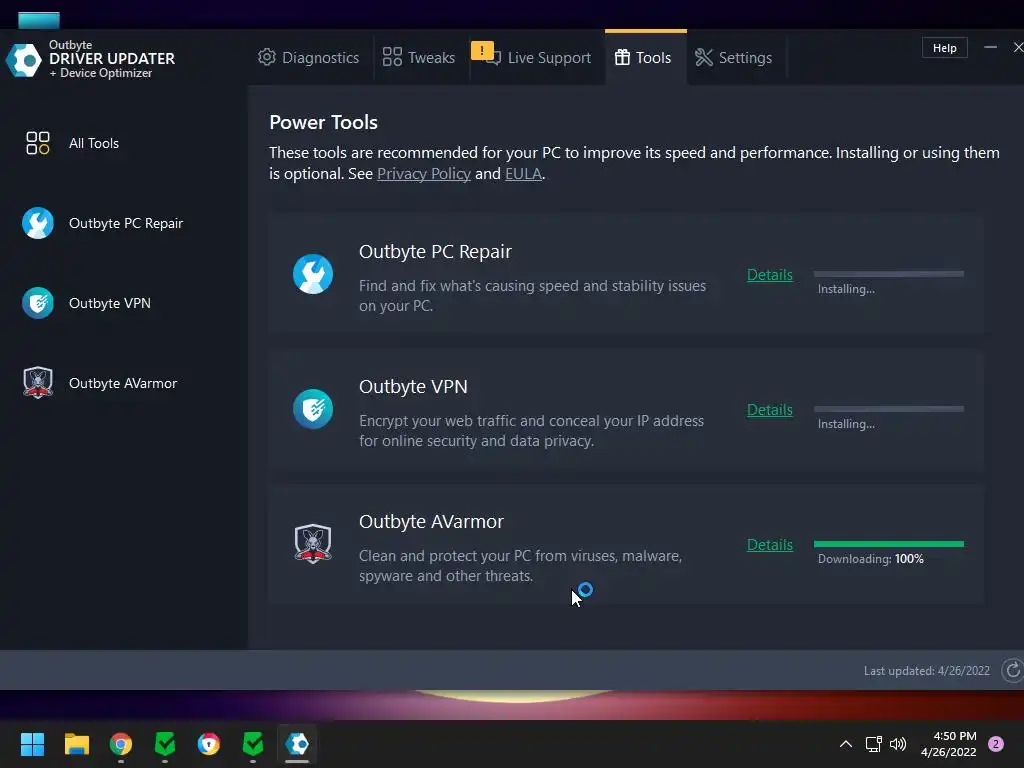Click the AVarmor download progress bar
This screenshot has height=768, width=1024.
pos(889,544)
